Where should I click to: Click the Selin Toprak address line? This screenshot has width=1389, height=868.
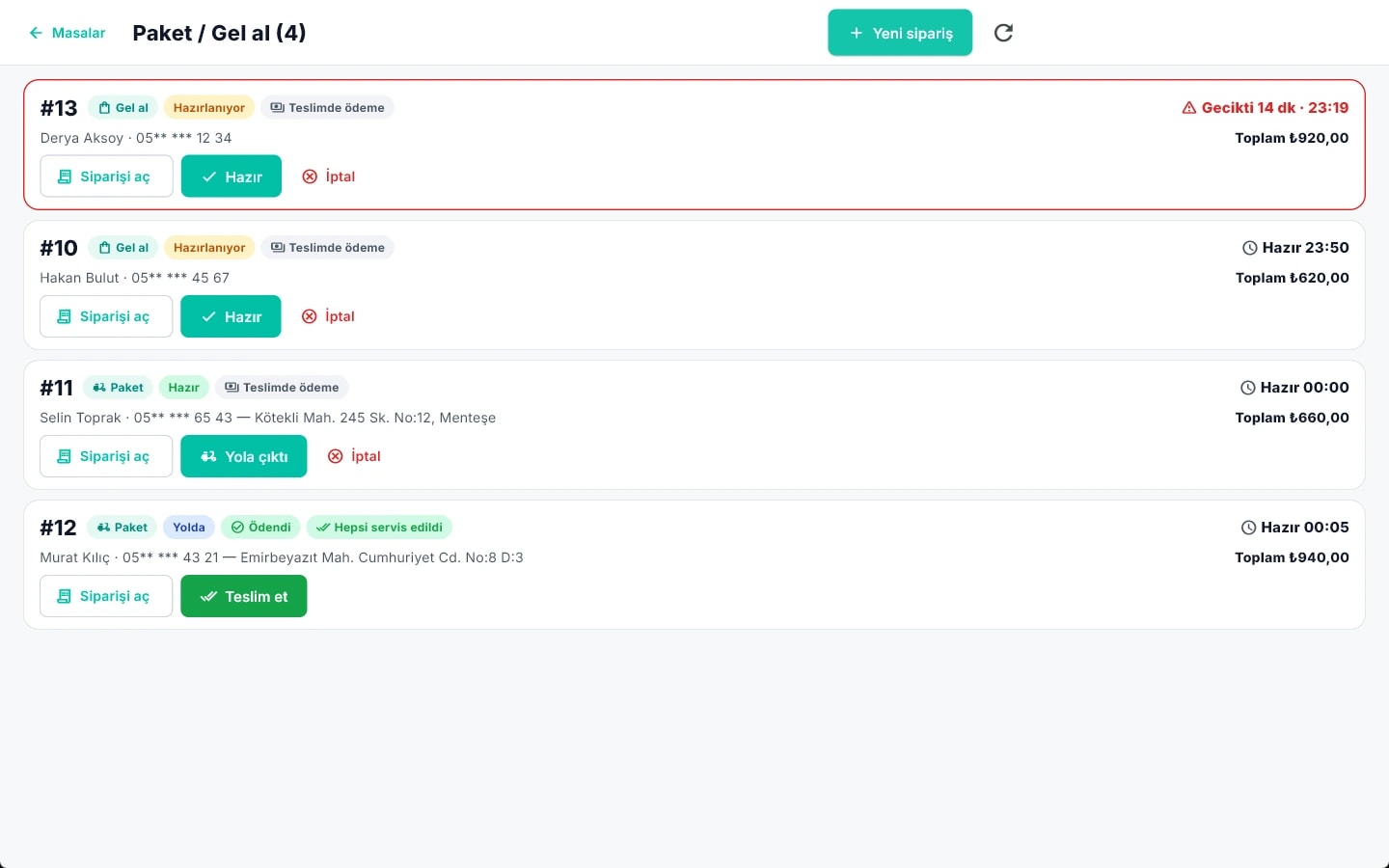point(267,418)
